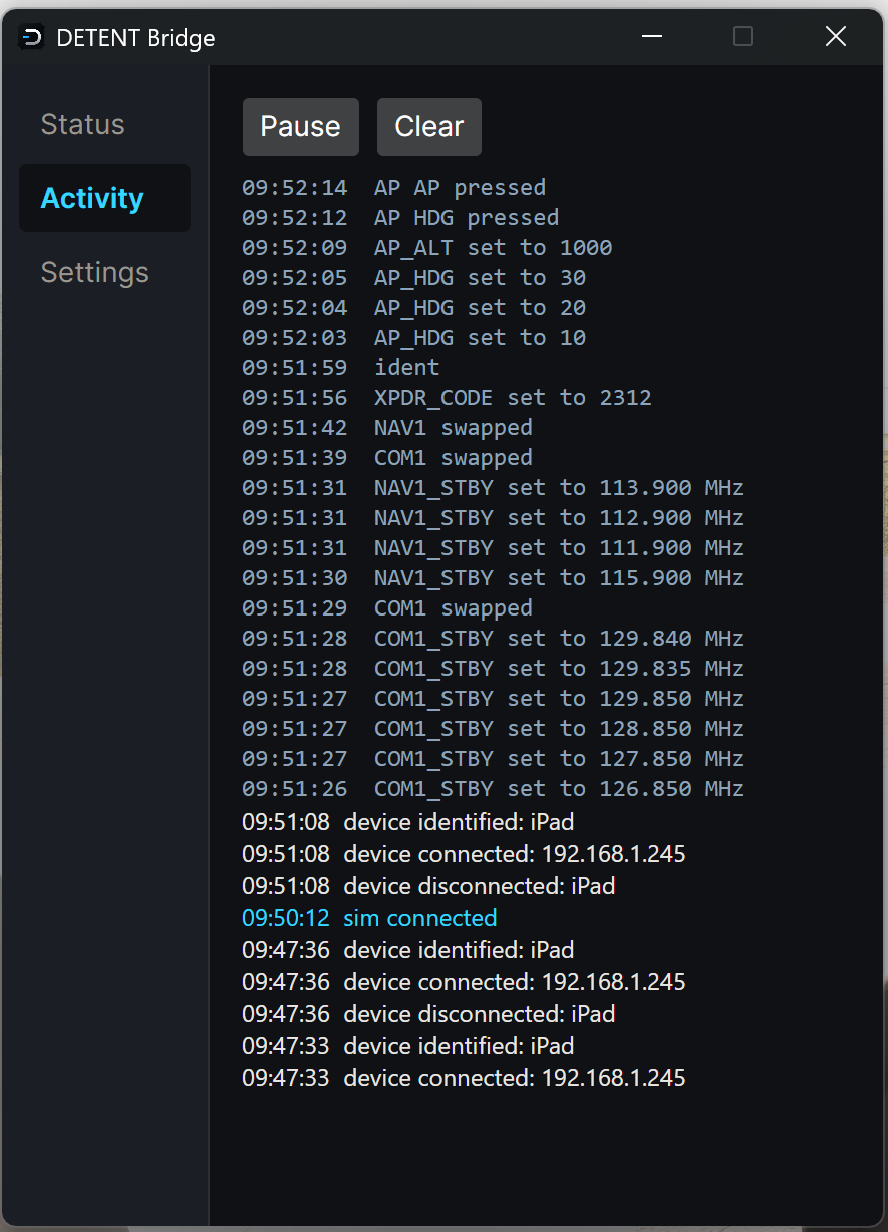Click 'COM1_STBY set to 129.835 MHz'
Screen dimensions: 888x1232
coord(493,668)
